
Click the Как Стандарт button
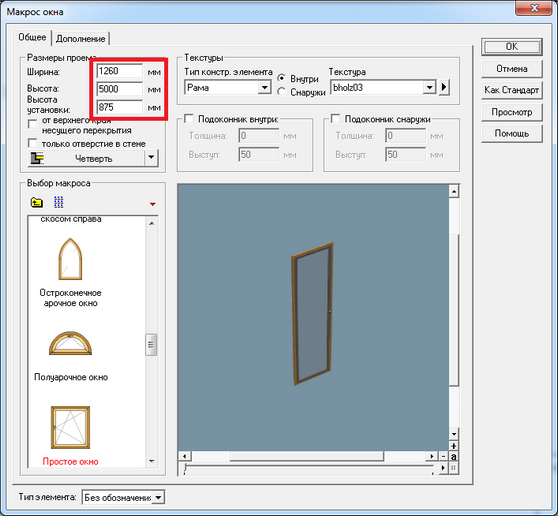pos(512,90)
